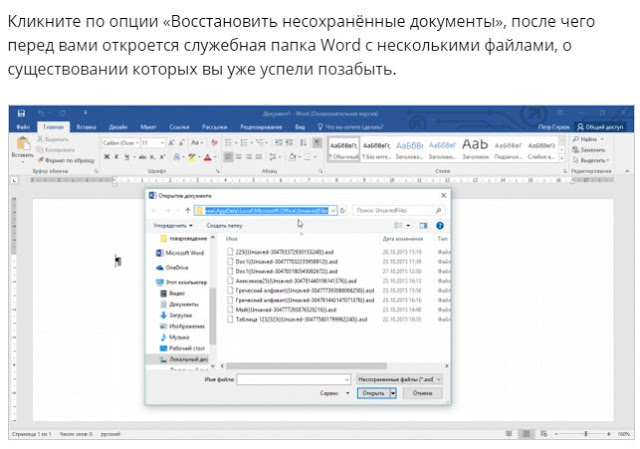Open OneDrive in the navigation pane

click(x=176, y=268)
